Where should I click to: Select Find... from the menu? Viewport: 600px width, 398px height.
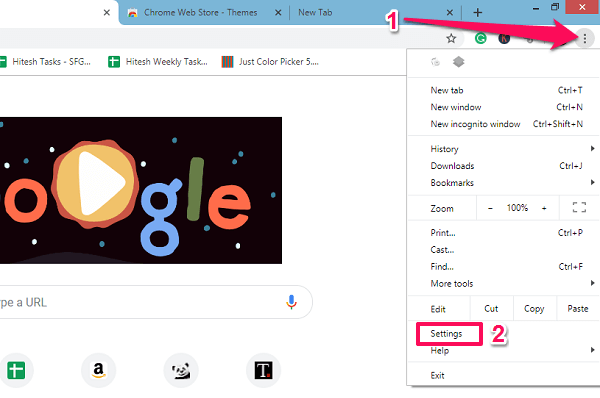(503, 266)
